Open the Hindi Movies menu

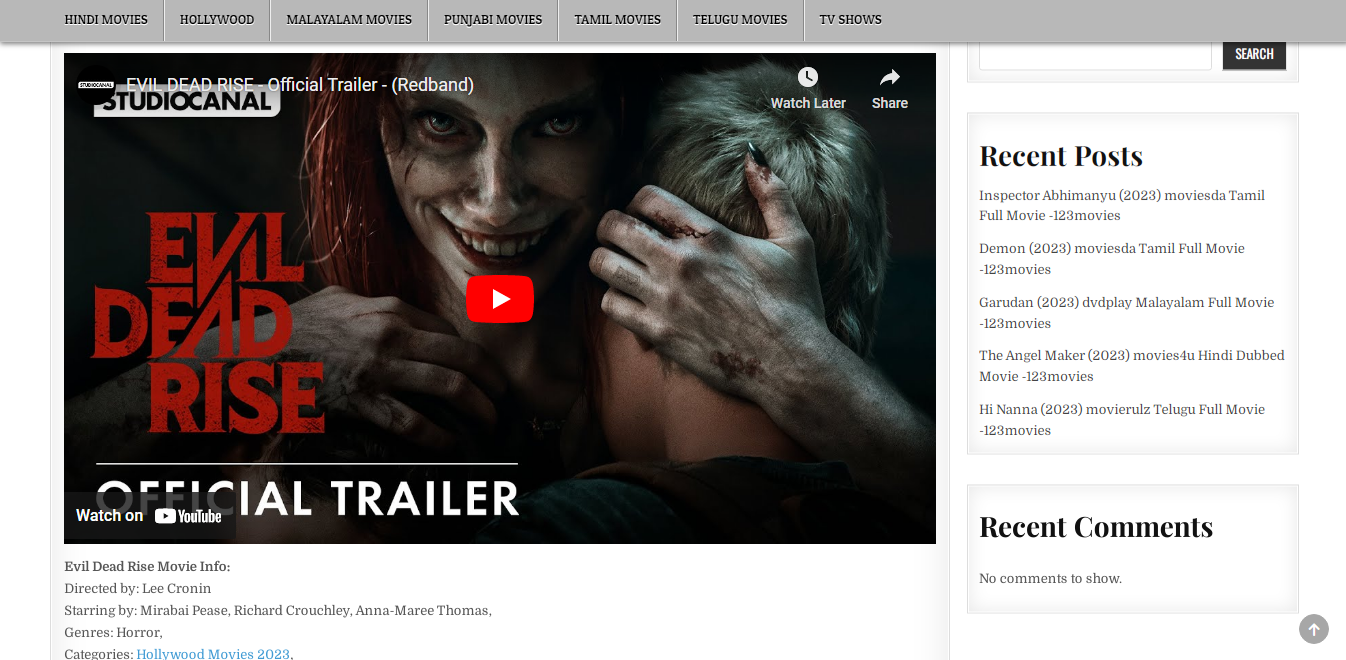[x=106, y=20]
